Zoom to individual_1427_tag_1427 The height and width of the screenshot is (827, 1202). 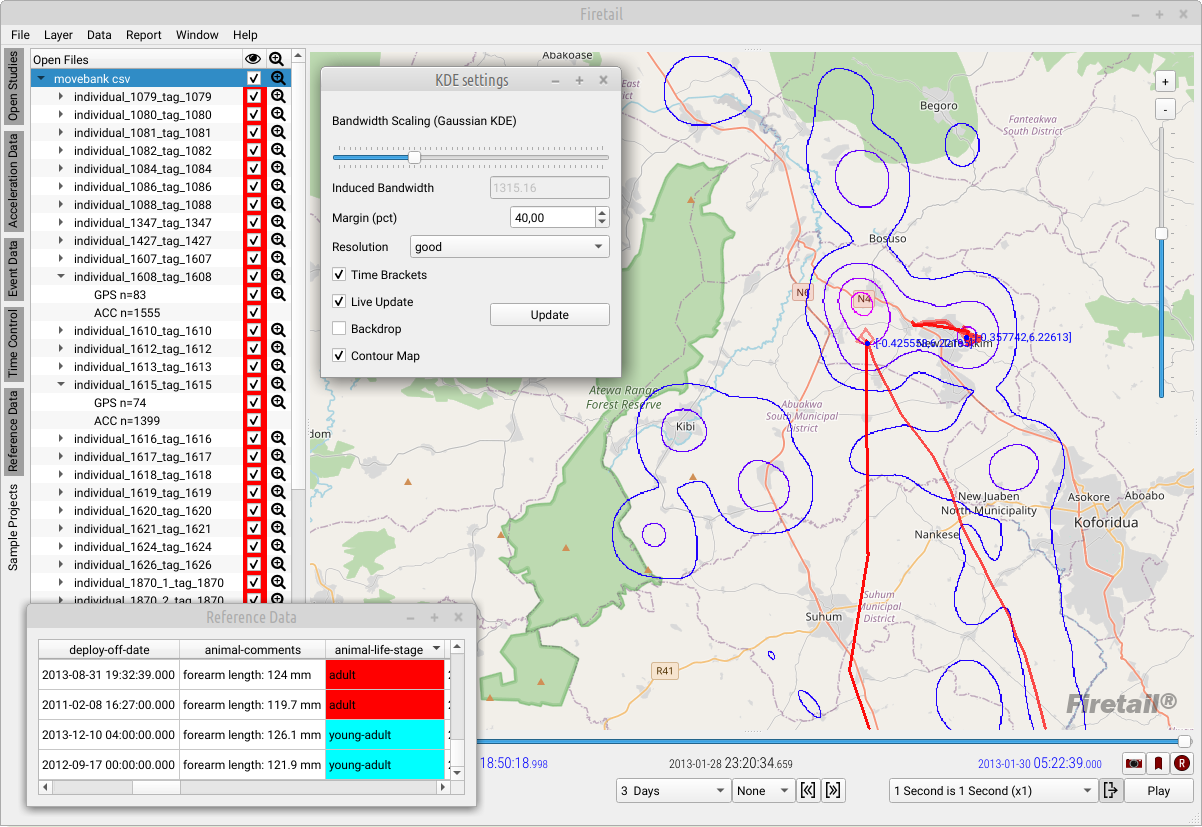[x=279, y=241]
